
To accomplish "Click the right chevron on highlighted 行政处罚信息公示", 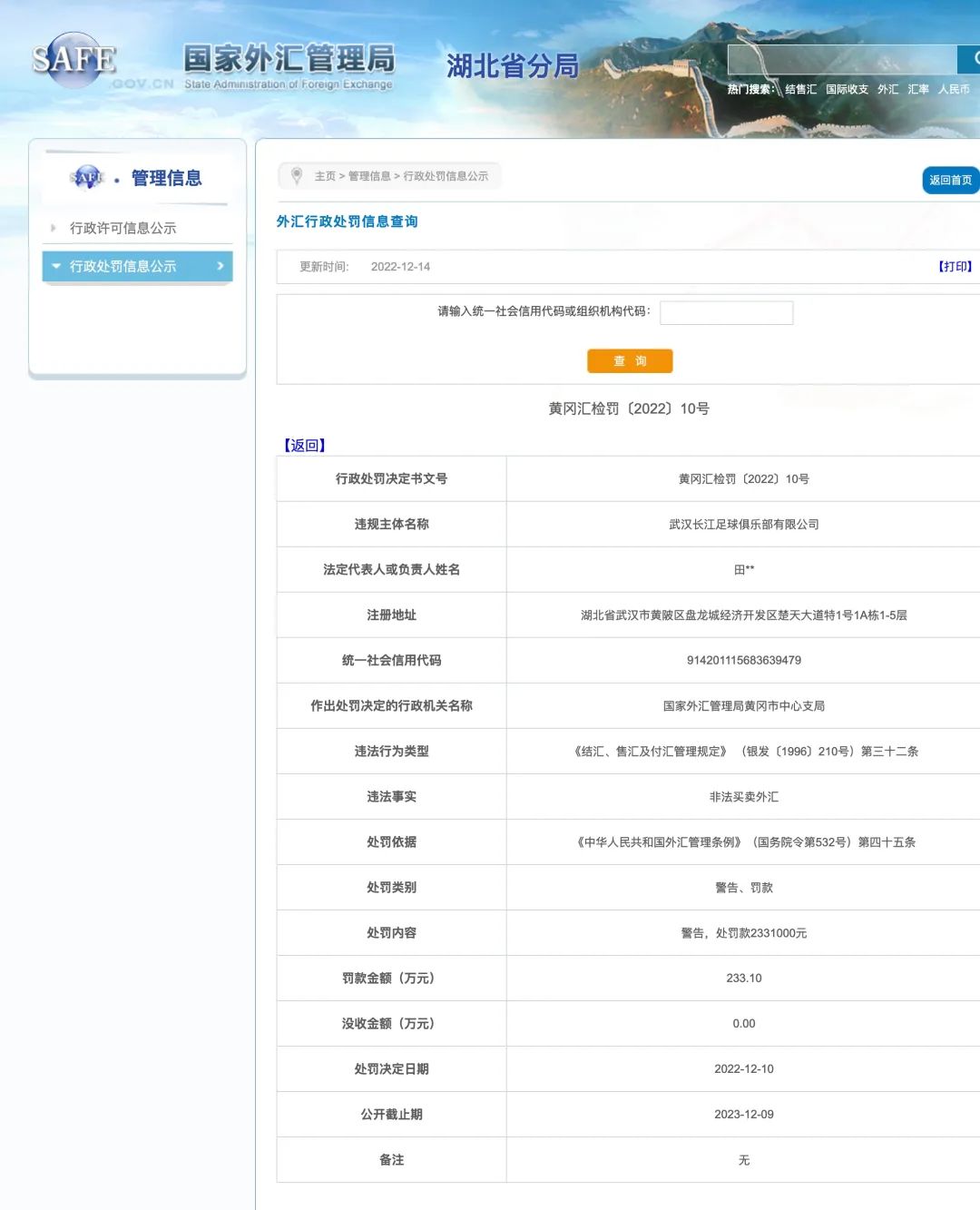I will point(220,266).
